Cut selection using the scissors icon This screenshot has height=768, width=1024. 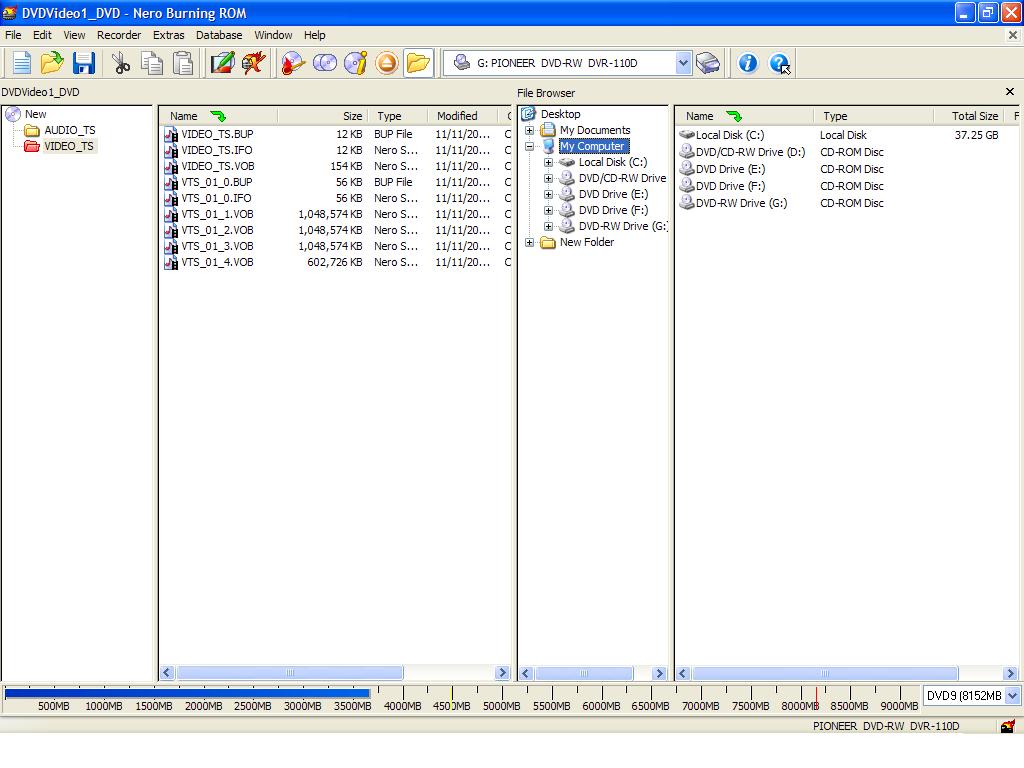pyautogui.click(x=121, y=63)
